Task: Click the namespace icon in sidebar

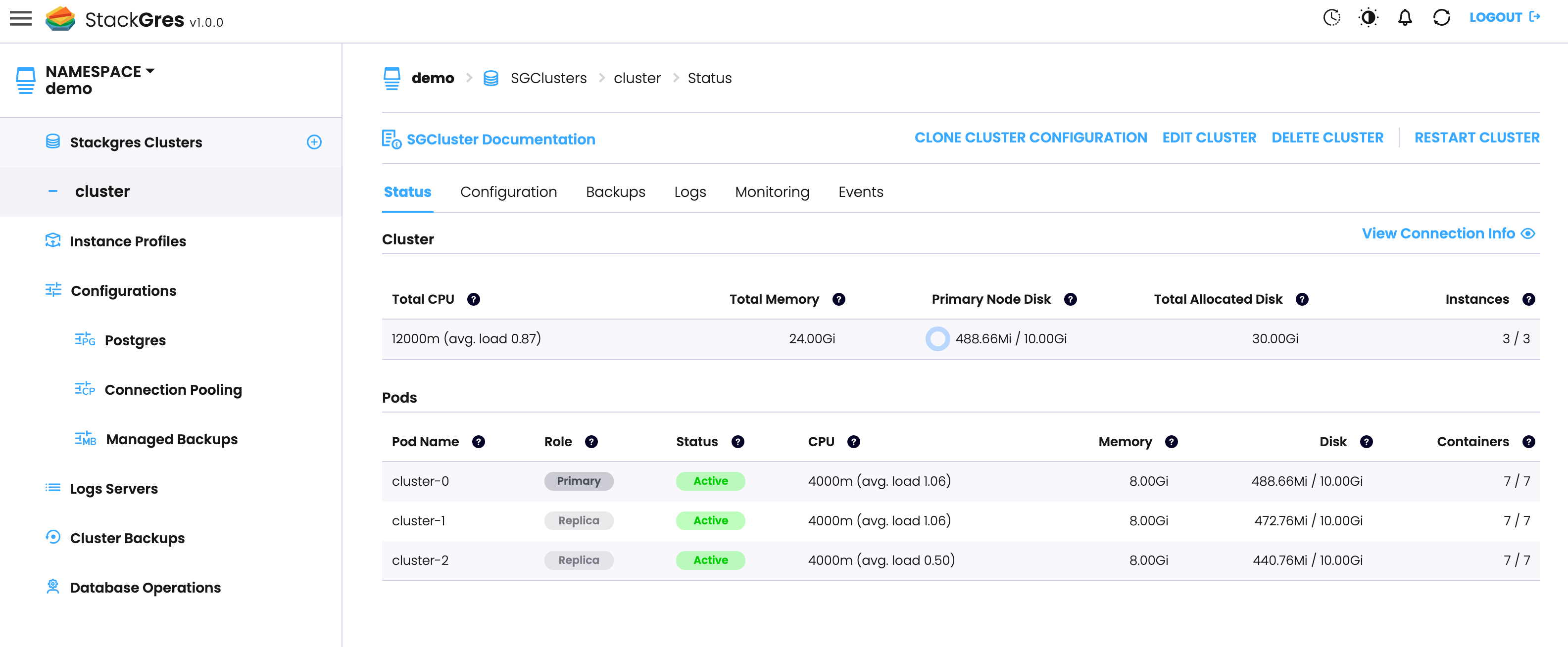Action: [x=26, y=80]
